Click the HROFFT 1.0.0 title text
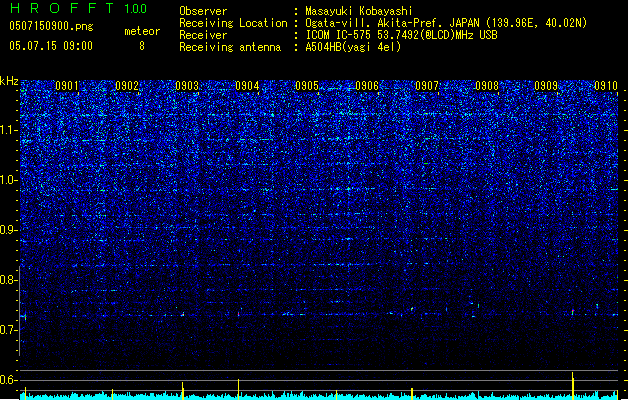Screen dimensions: 629x400 pyautogui.click(x=78, y=8)
